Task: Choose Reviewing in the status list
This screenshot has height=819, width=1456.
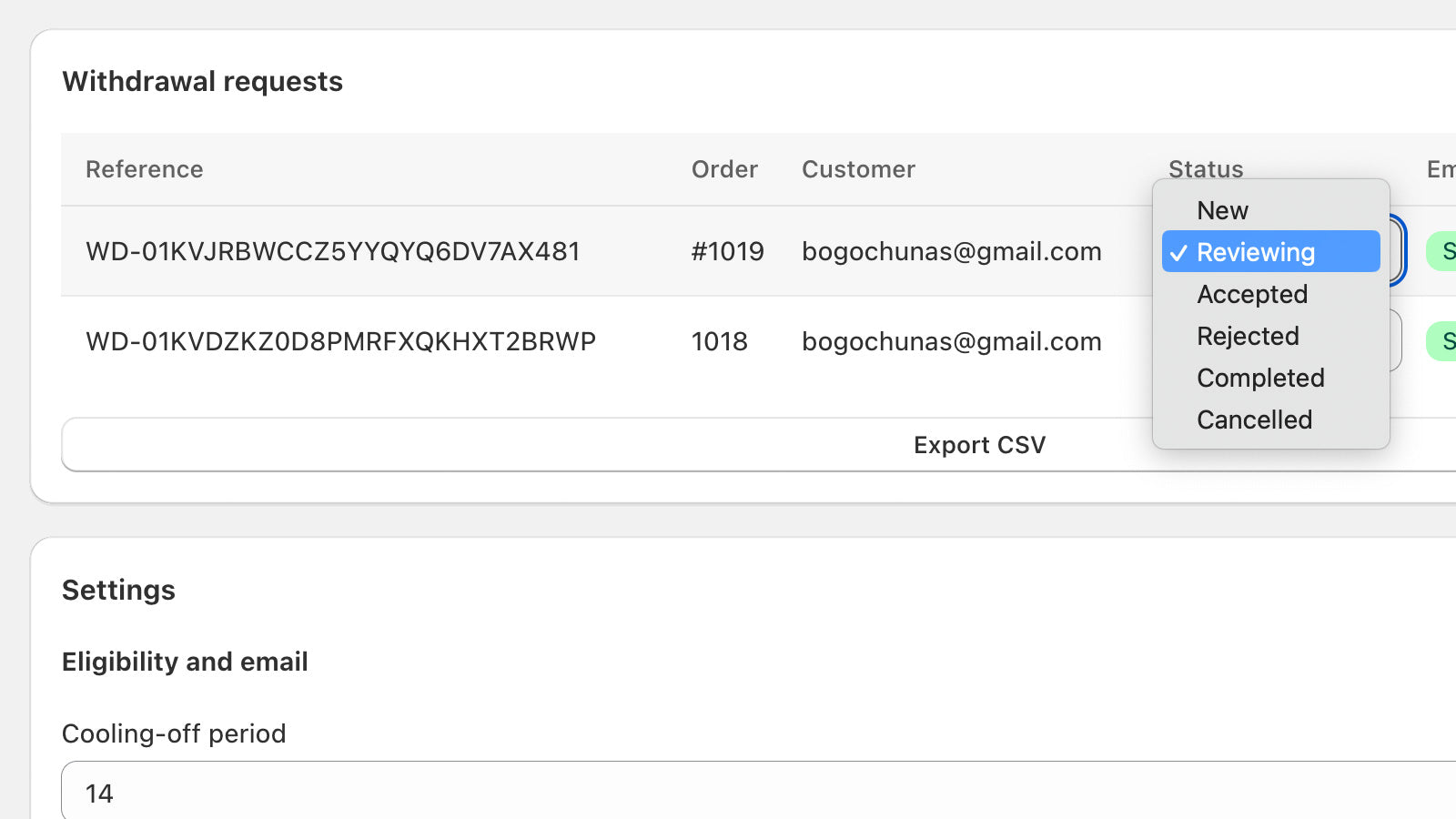Action: pyautogui.click(x=1270, y=251)
